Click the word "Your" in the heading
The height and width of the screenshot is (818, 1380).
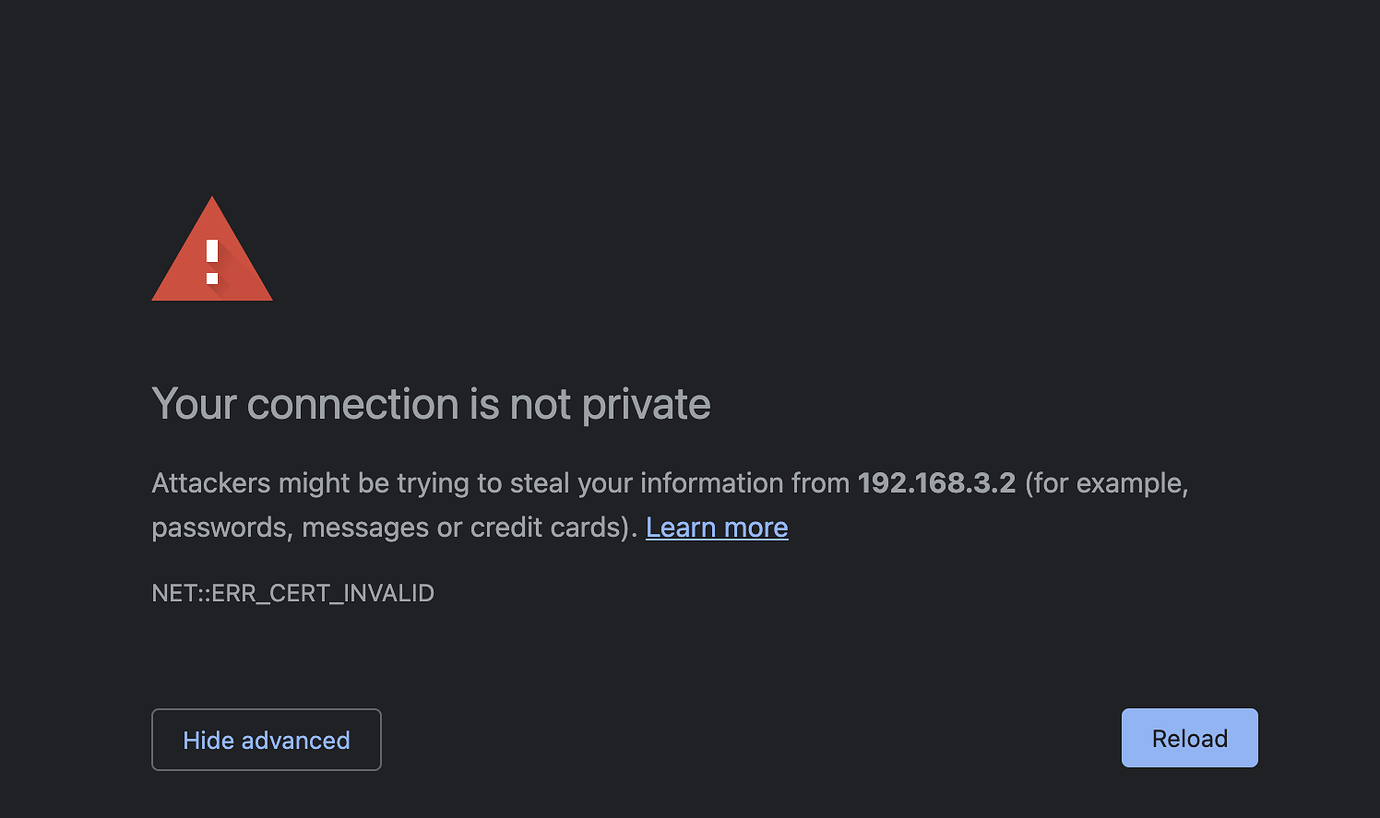pos(194,405)
